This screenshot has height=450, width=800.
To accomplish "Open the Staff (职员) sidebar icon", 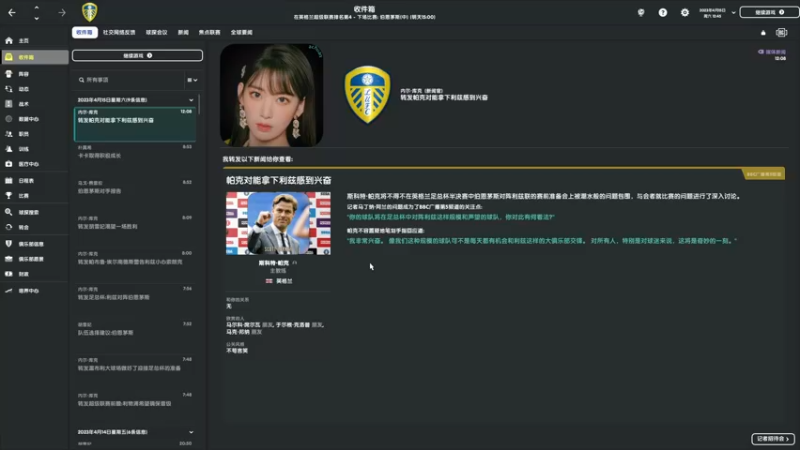I will click(x=9, y=134).
